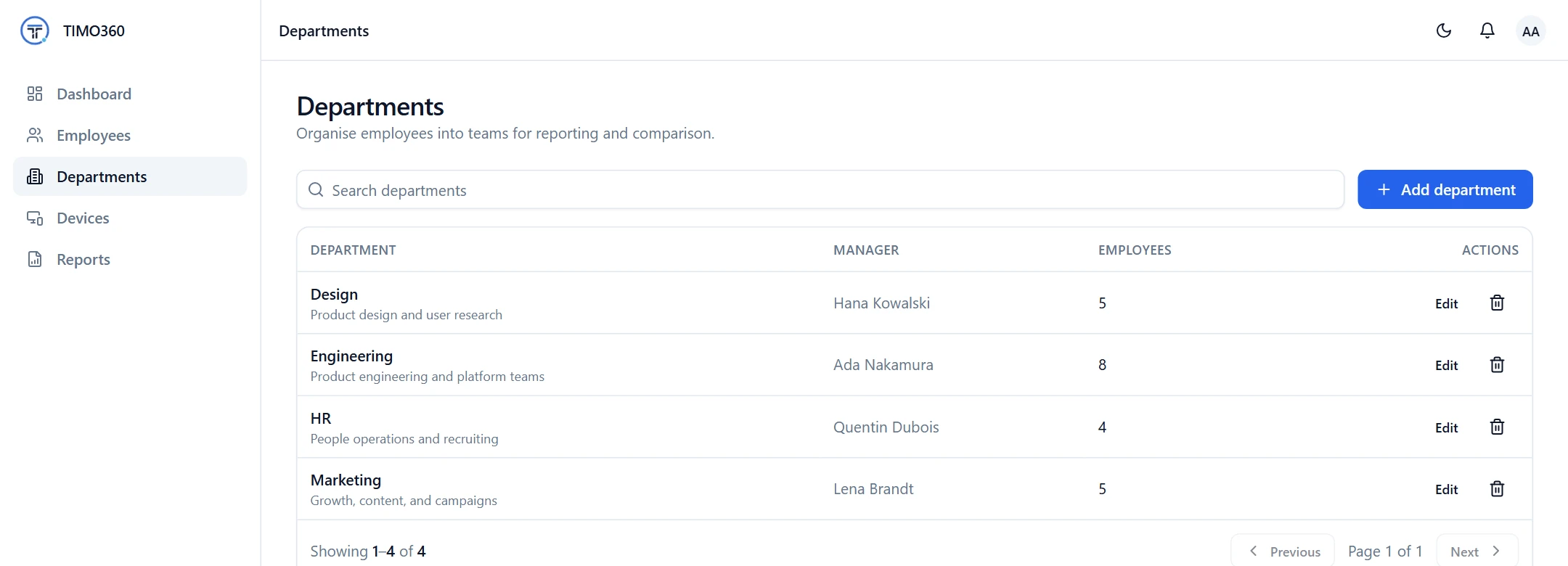Click manager Quentin Dubois

tap(886, 427)
